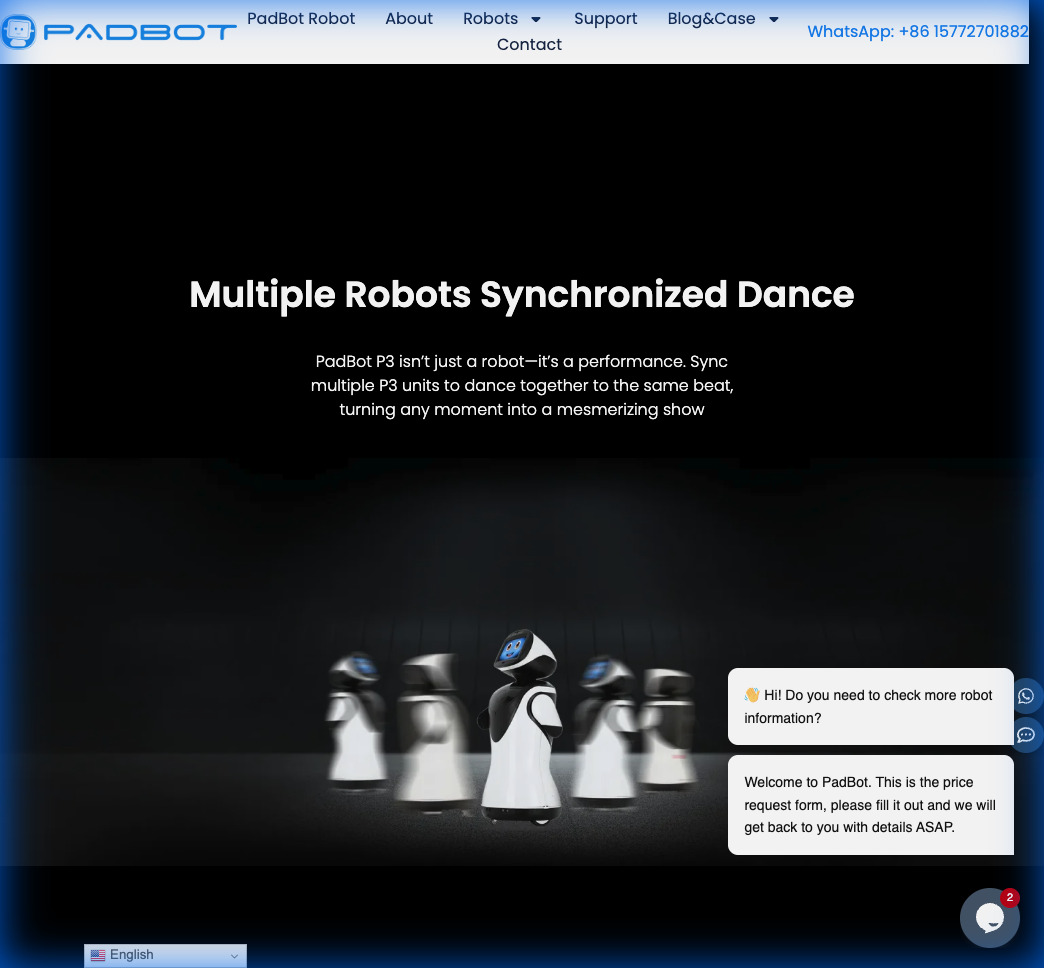1044x968 pixels.
Task: Click the speech bubble messaging icon on the right
Action: (1026, 736)
